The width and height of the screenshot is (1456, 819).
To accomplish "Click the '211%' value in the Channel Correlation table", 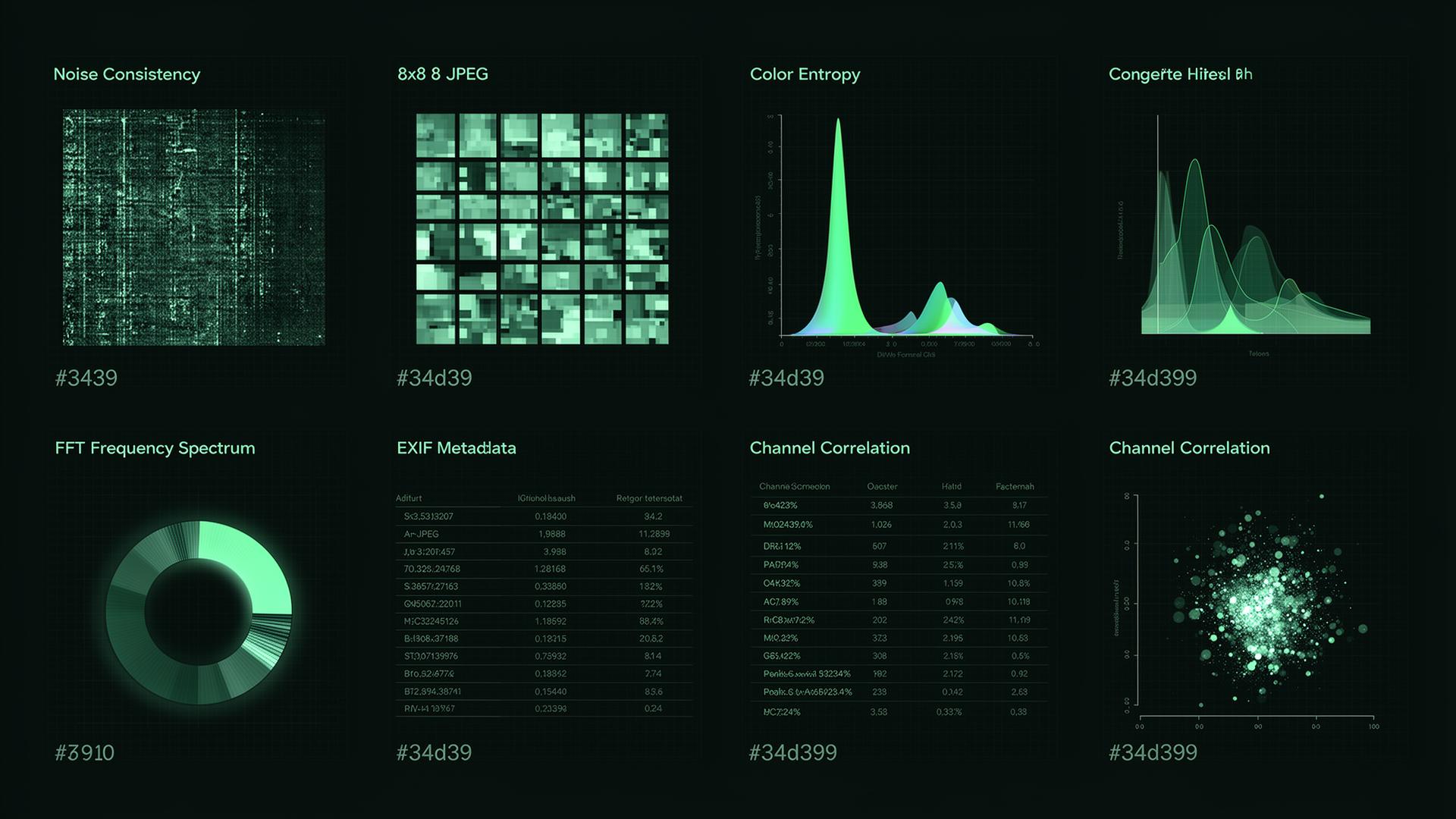I will pos(953,547).
